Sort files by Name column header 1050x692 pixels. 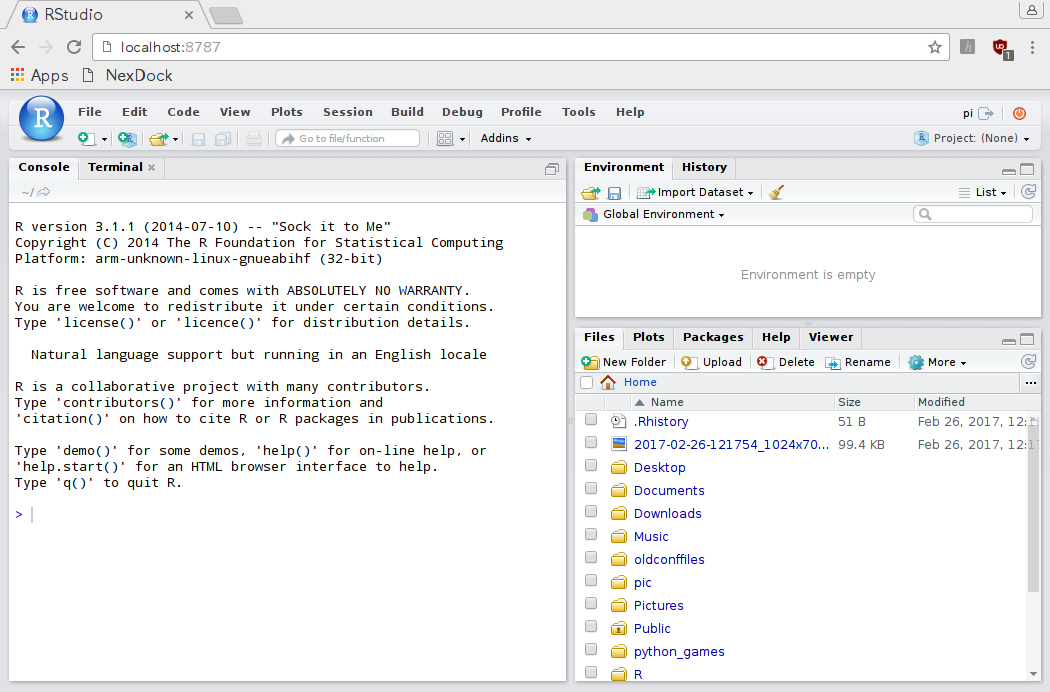point(733,402)
